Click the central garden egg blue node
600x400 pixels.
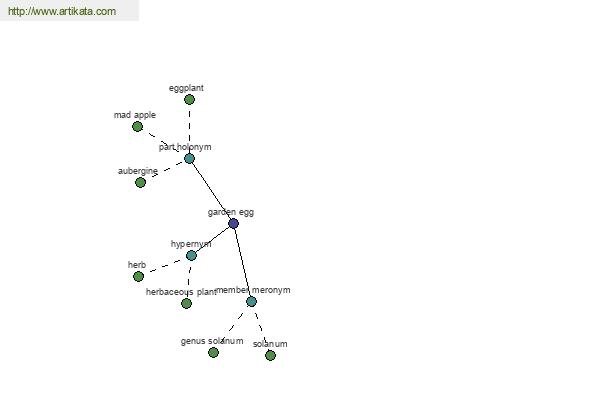coord(233,223)
